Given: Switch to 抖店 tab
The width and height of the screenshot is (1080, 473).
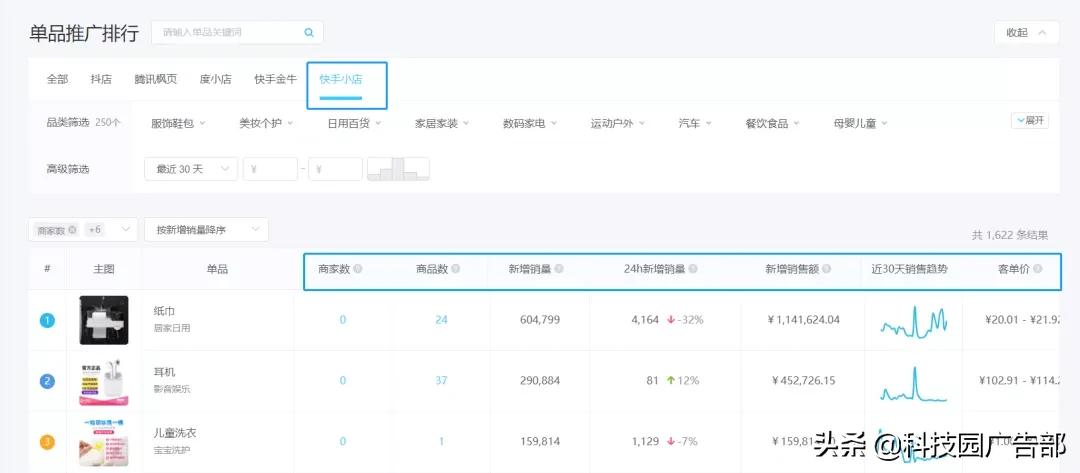Looking at the screenshot, I should pyautogui.click(x=101, y=79).
